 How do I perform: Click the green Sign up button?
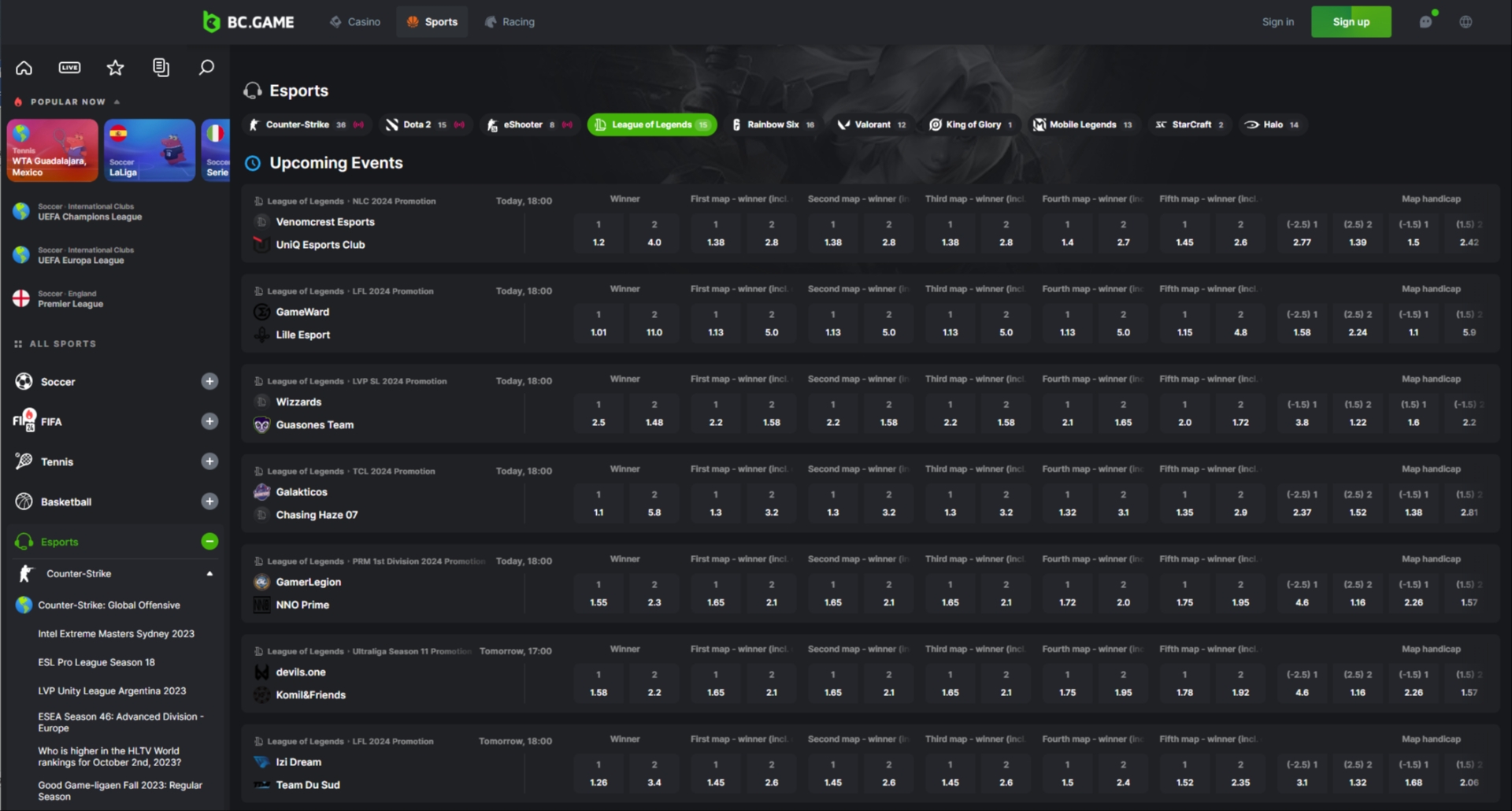(1351, 22)
